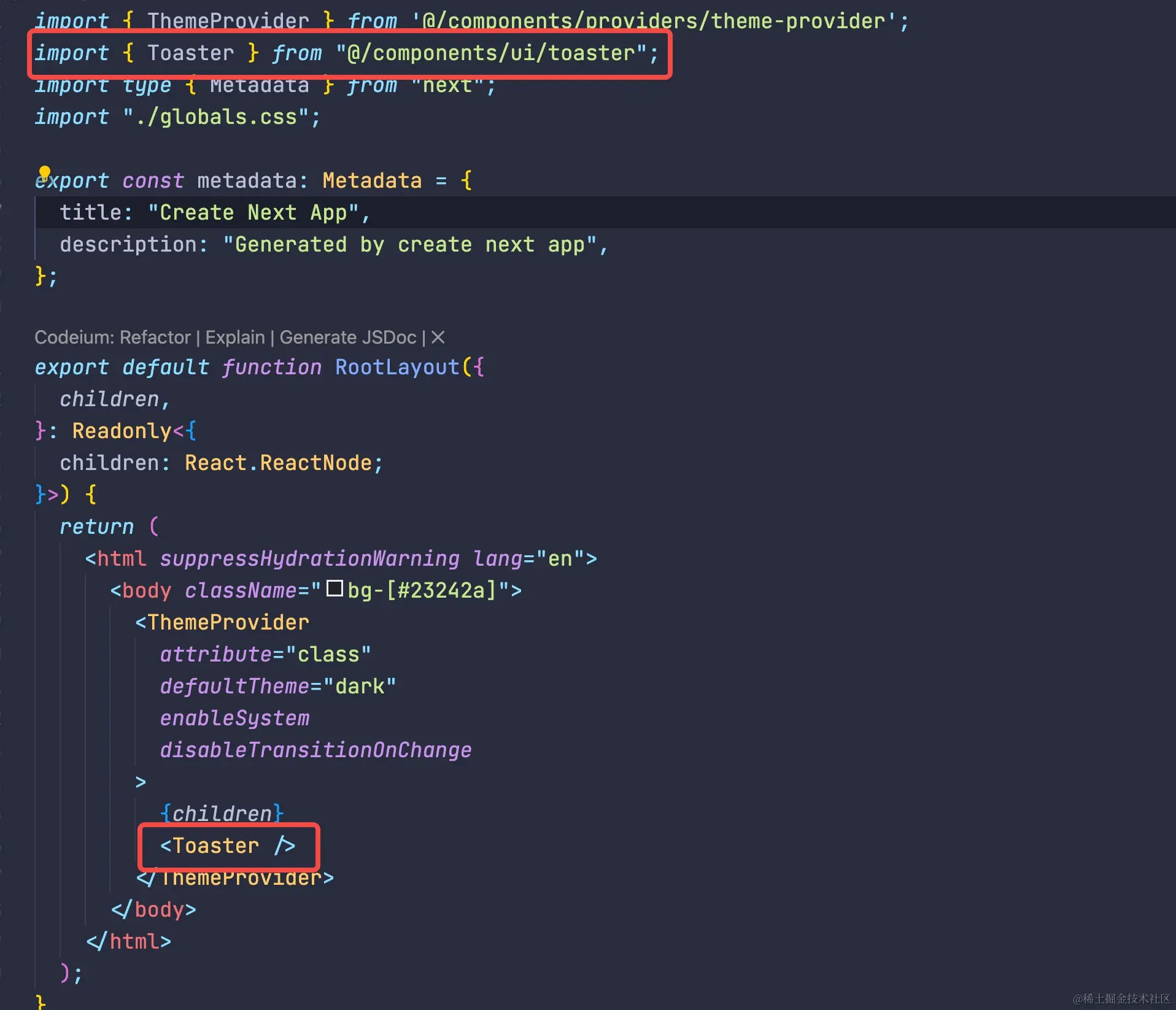Click defaultTheme="dark" prop
The width and height of the screenshot is (1176, 1010).
pos(278,686)
